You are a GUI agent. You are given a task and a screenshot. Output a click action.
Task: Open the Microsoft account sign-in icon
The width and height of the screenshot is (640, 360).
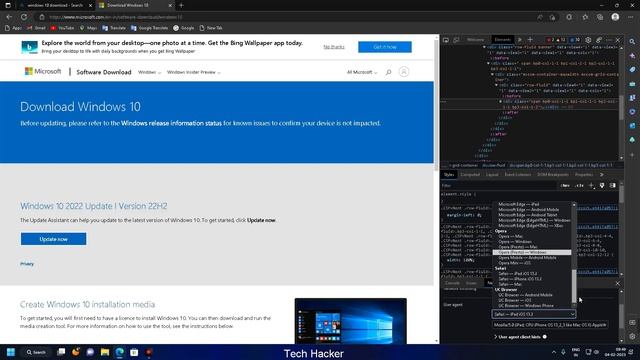[404, 72]
